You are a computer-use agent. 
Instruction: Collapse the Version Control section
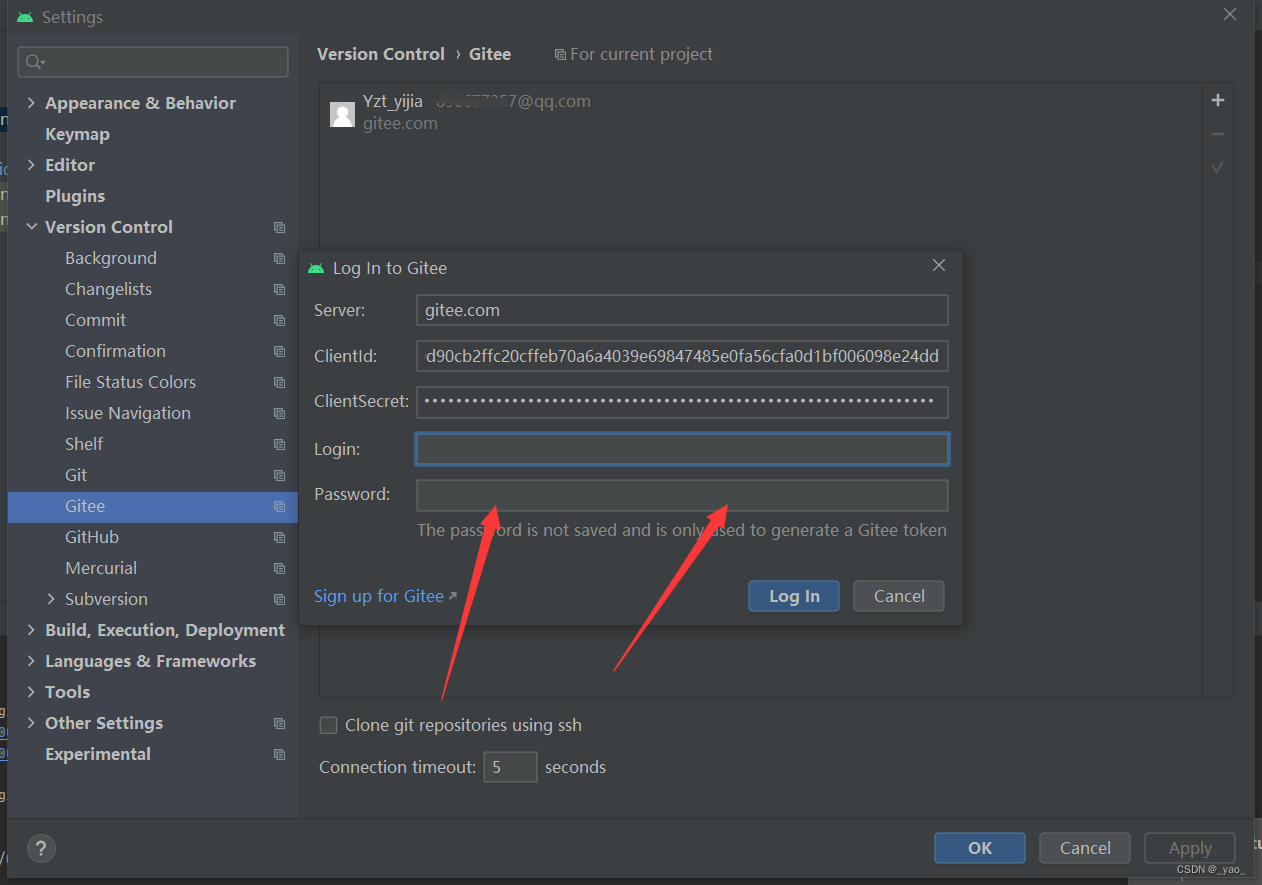[x=31, y=227]
